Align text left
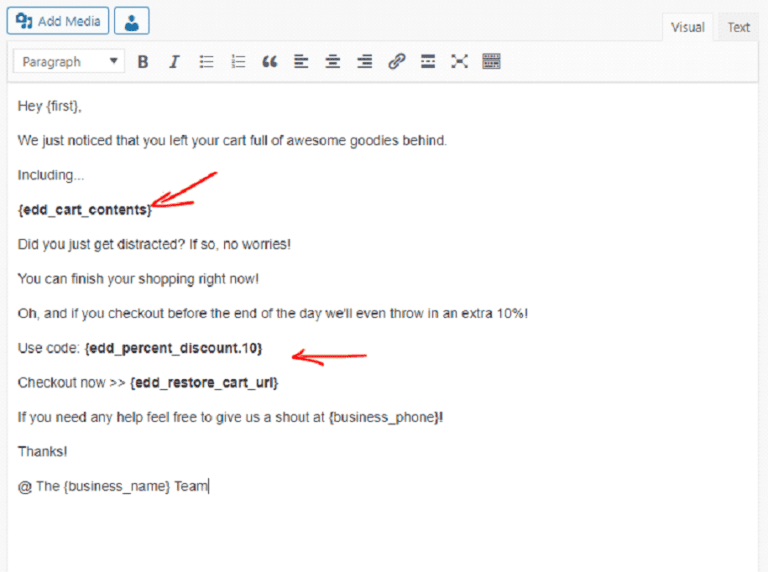Image resolution: width=768 pixels, height=572 pixels. tap(301, 62)
